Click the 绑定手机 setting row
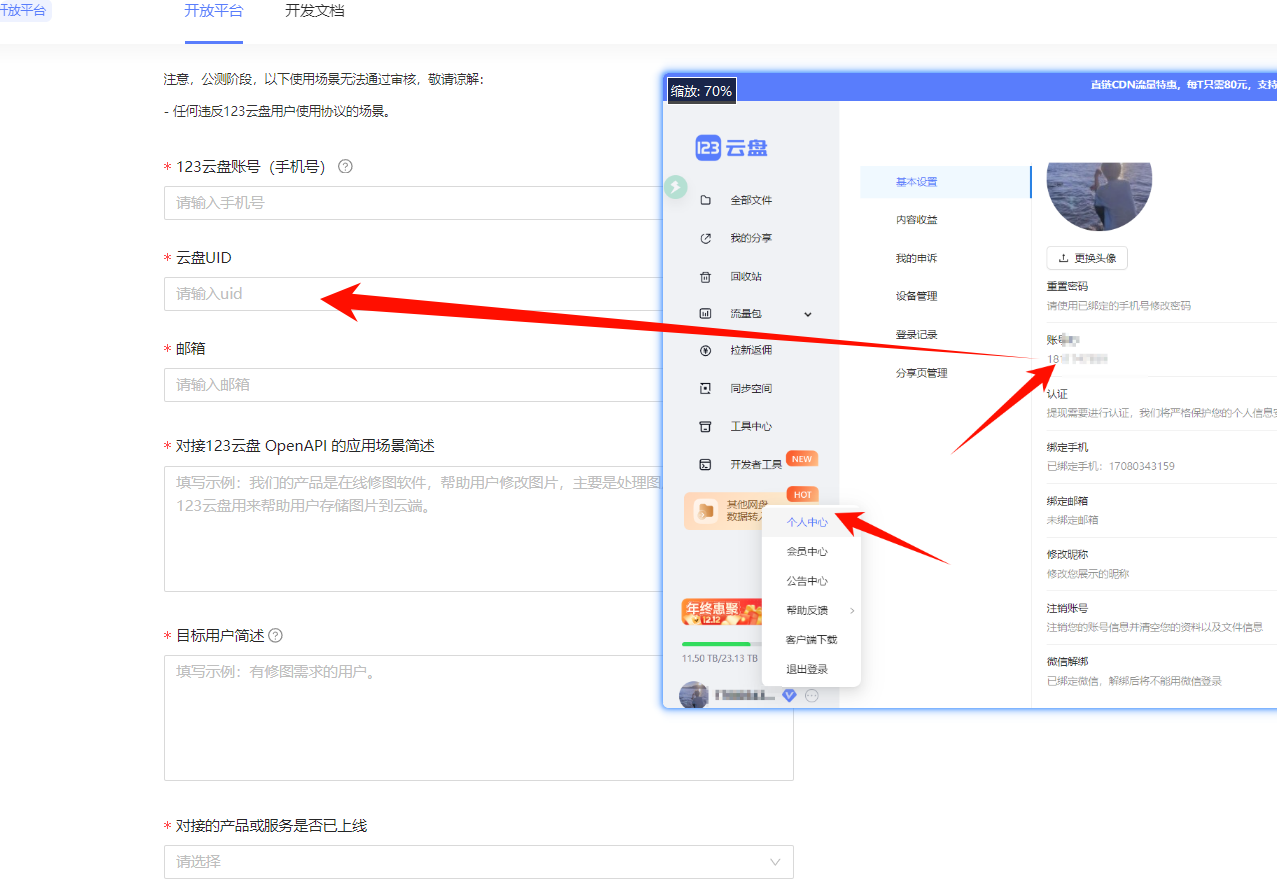The height and width of the screenshot is (883, 1277). click(x=1161, y=457)
